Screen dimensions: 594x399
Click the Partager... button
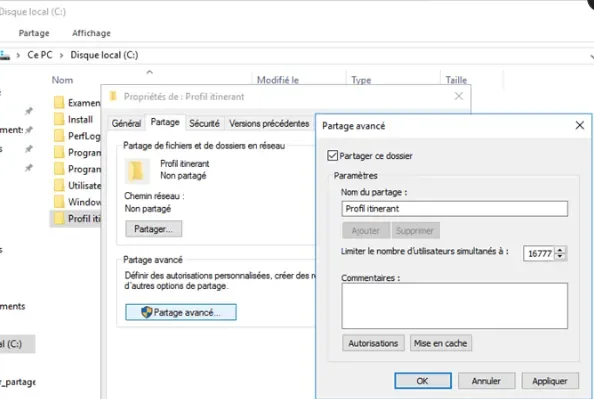click(154, 229)
